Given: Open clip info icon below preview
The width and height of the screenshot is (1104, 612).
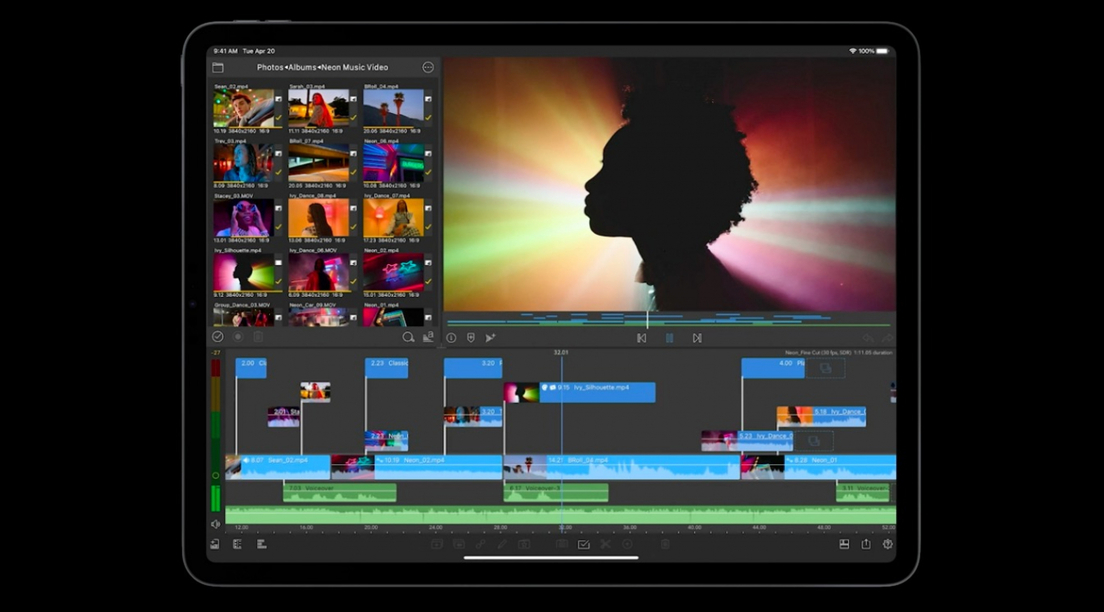Looking at the screenshot, I should coord(451,338).
